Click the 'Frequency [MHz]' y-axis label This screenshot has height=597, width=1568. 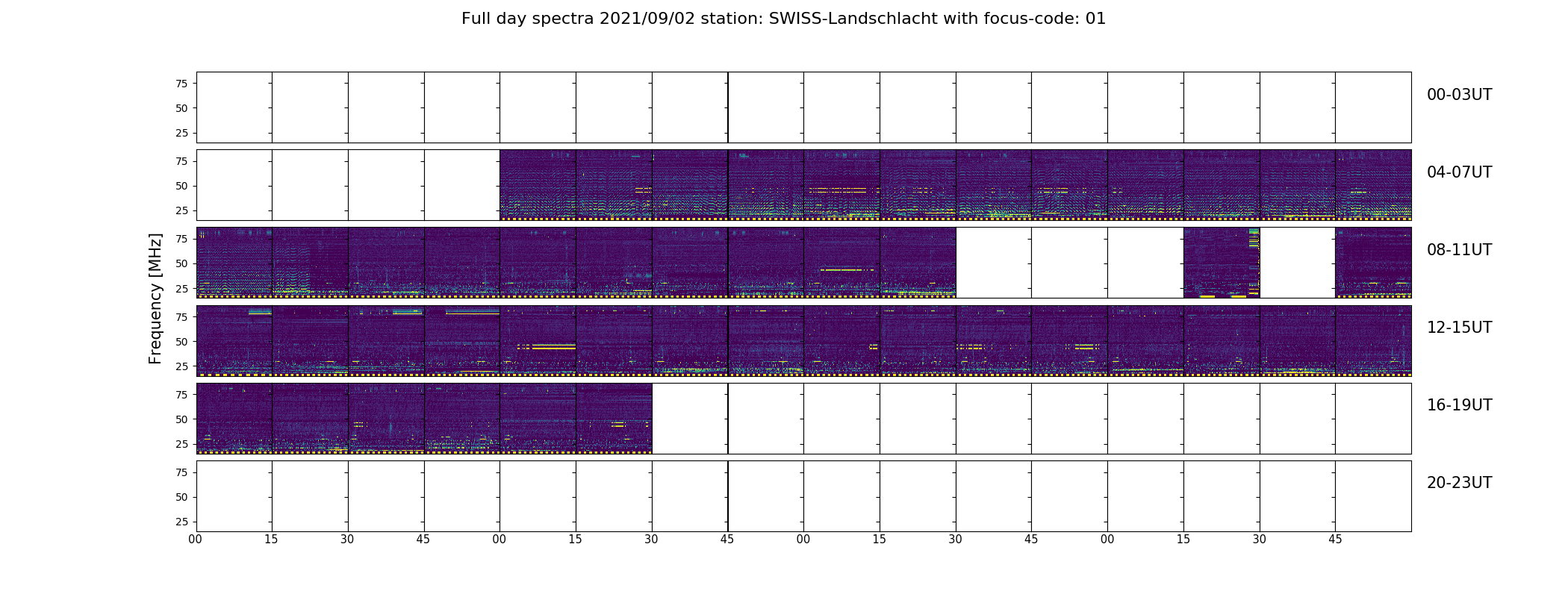click(x=155, y=298)
